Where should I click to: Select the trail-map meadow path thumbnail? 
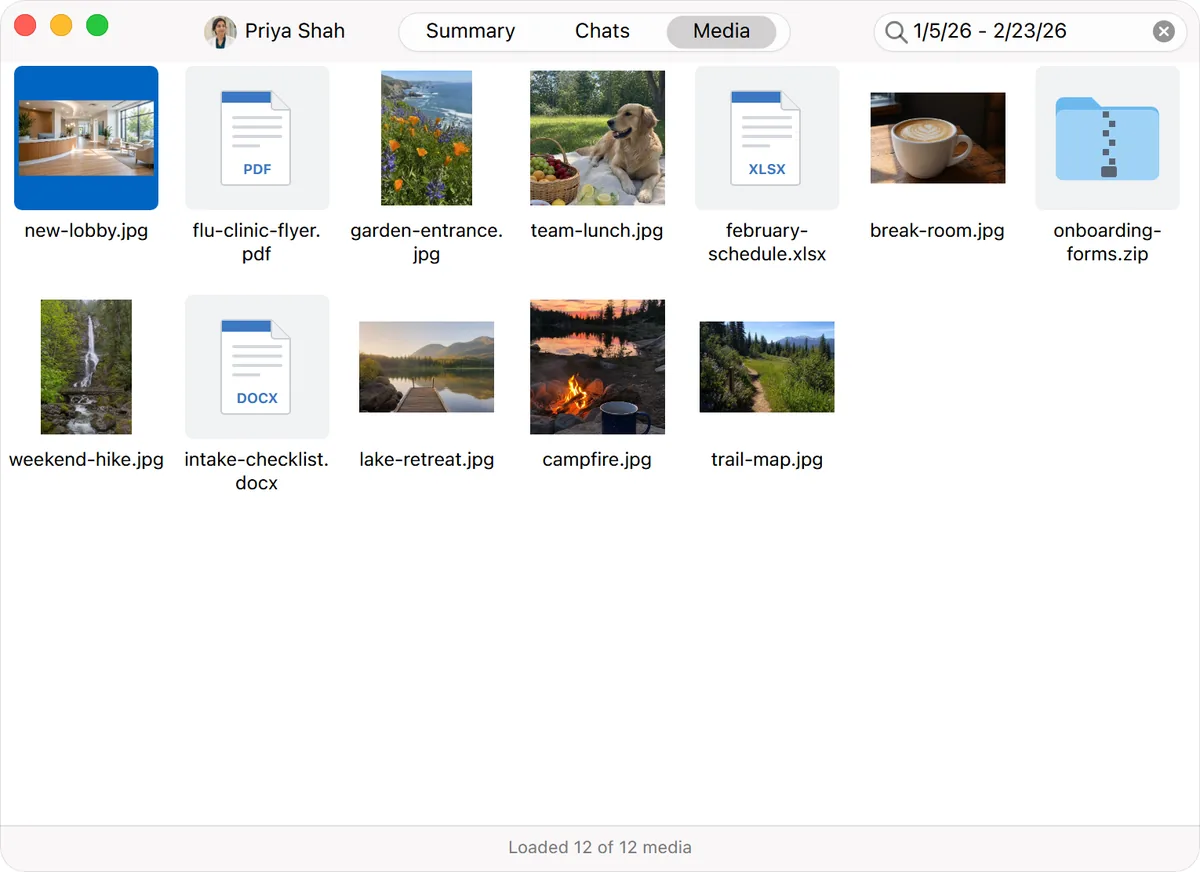pos(767,367)
